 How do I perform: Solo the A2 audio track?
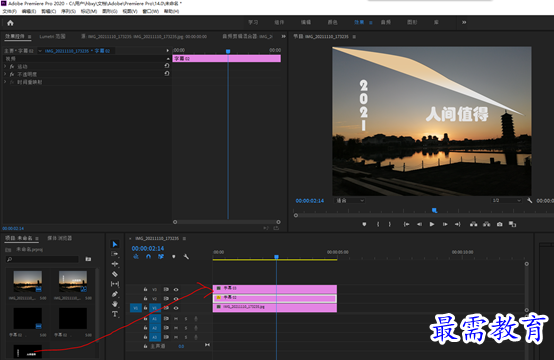click(186, 328)
